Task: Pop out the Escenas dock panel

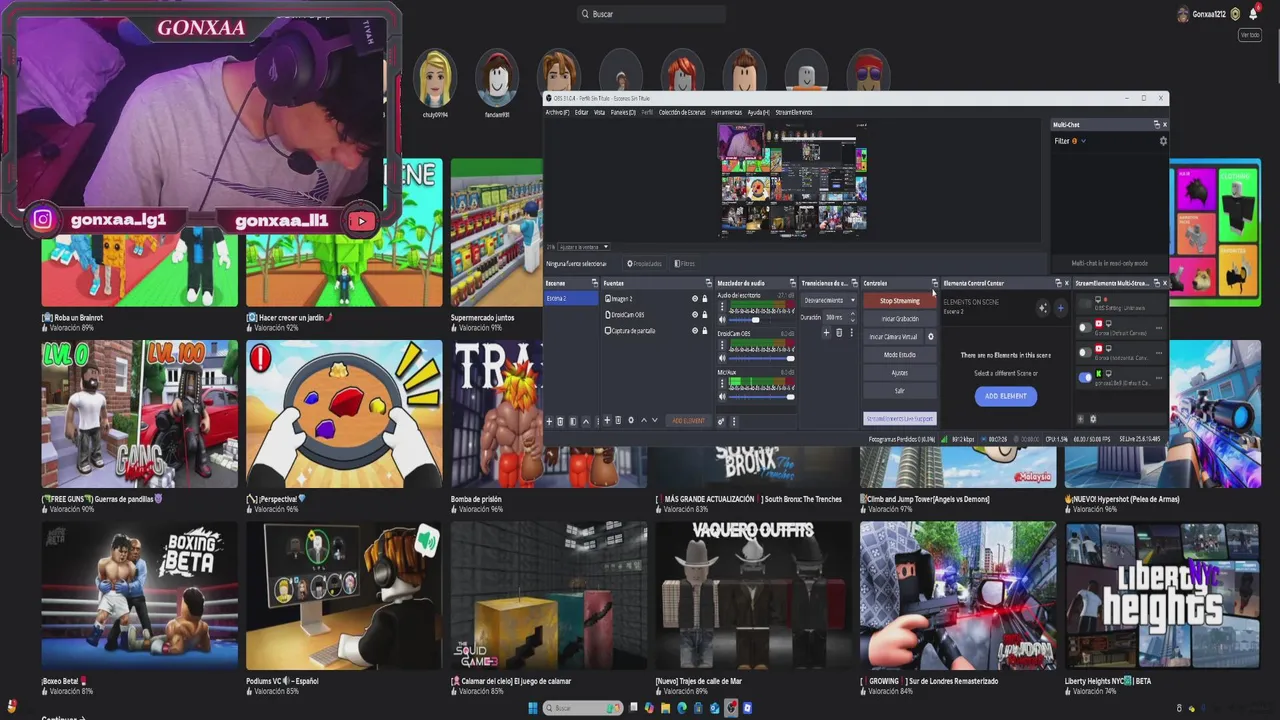Action: coord(595,283)
